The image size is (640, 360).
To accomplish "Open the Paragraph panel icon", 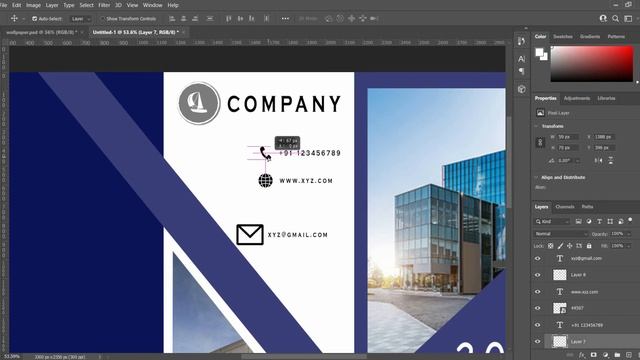I will click(x=521, y=71).
